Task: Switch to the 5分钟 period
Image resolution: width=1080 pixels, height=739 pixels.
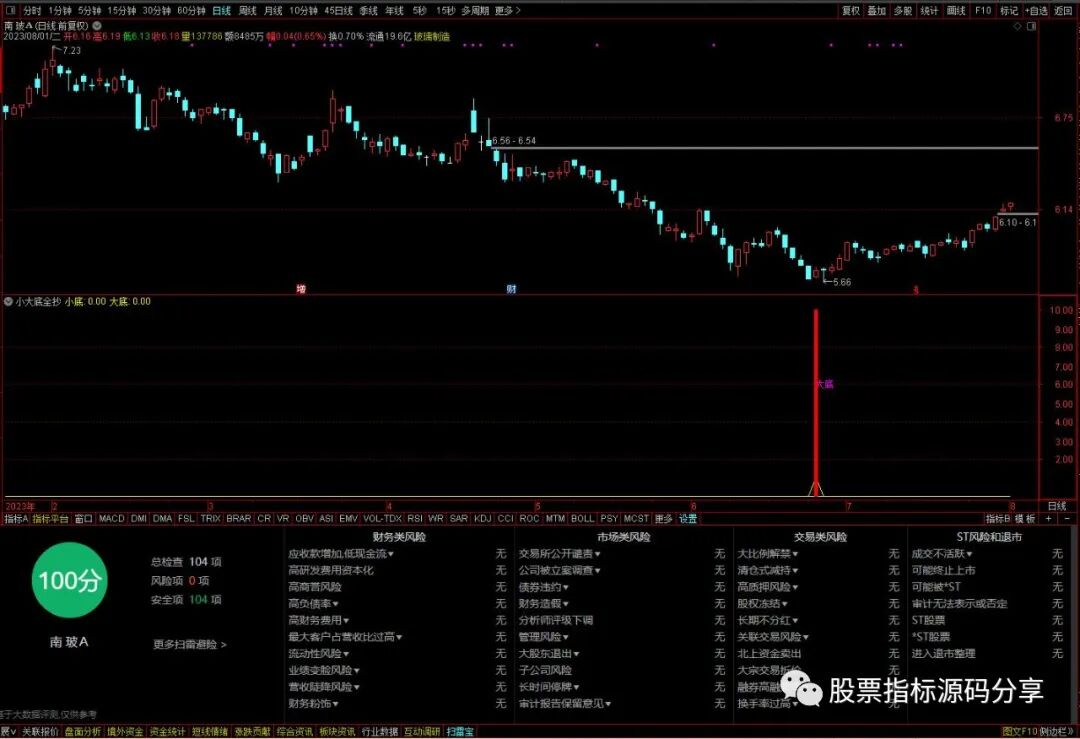Action: (x=90, y=10)
